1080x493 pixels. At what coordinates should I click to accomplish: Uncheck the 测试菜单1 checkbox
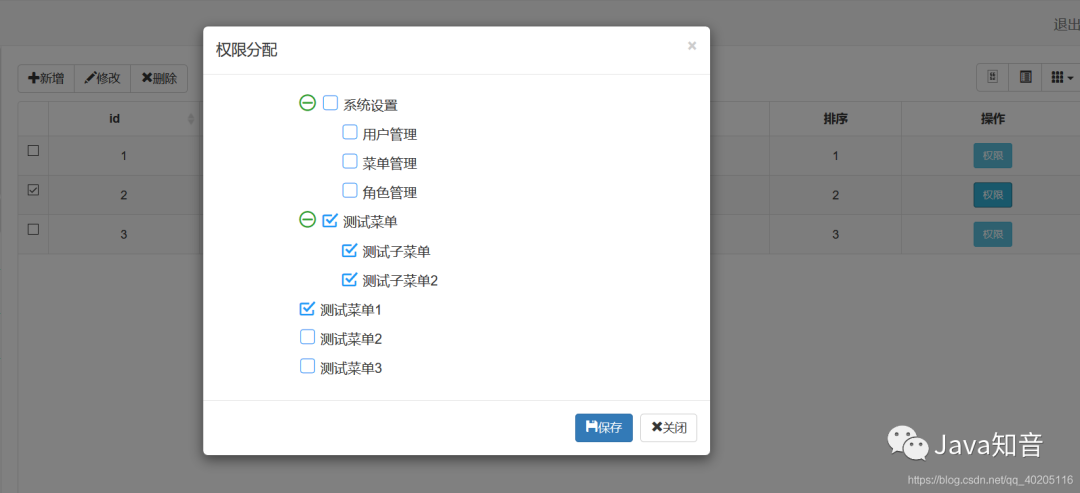(307, 308)
